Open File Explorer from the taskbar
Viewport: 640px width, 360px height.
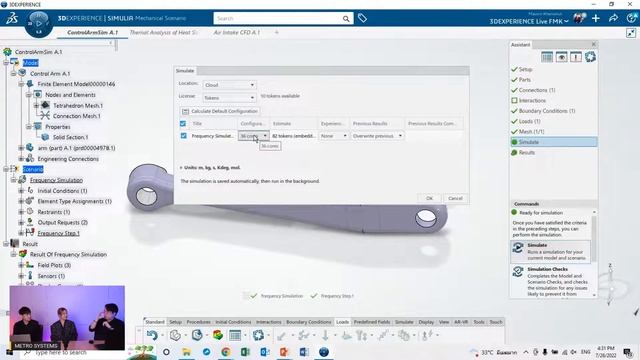(x=186, y=352)
